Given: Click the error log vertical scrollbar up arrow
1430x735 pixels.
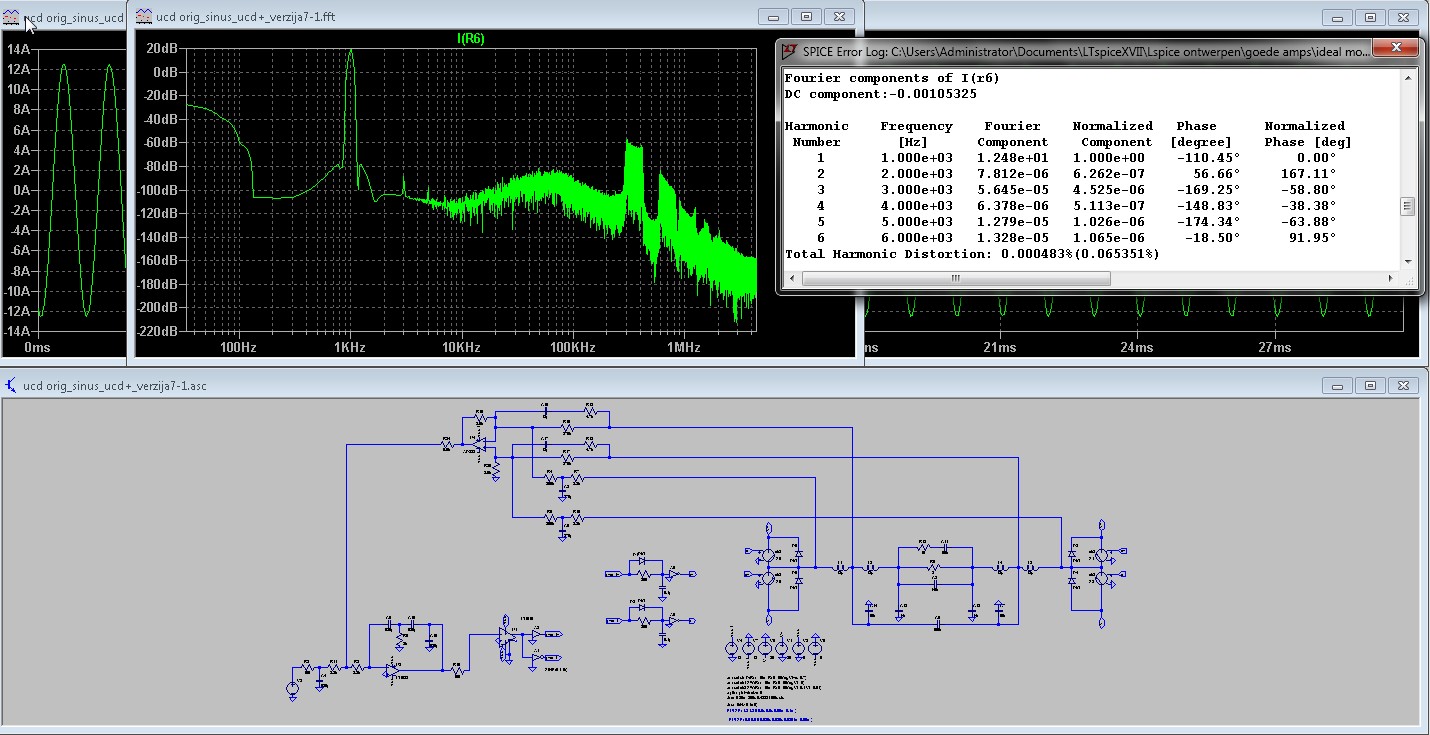Looking at the screenshot, I should coord(1407,77).
